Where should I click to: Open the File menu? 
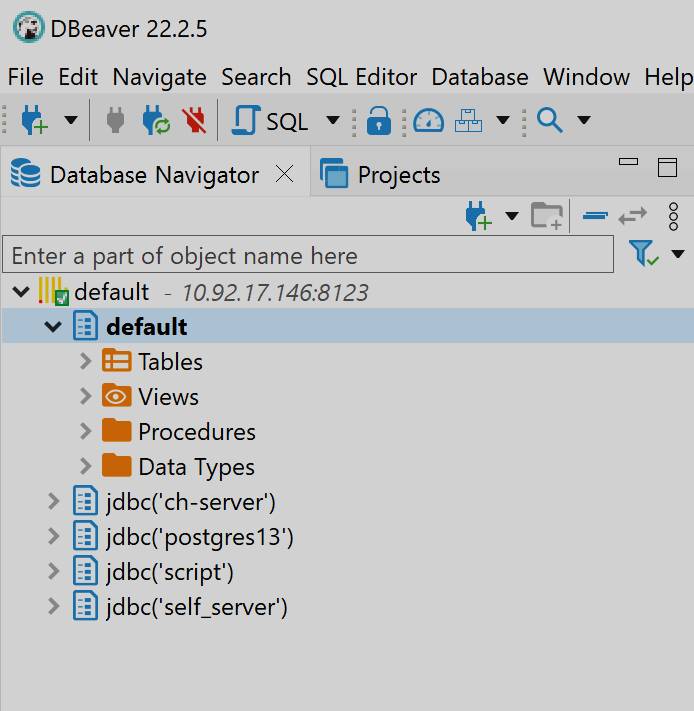coord(25,77)
